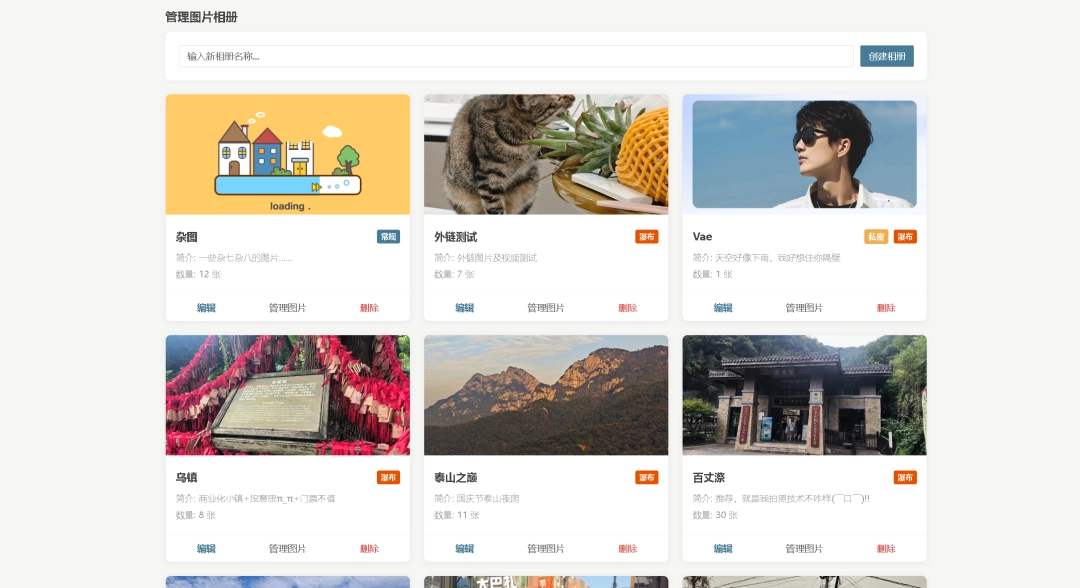1080x588 pixels.
Task: Open the 百丈漈 album cover photo
Action: (804, 395)
